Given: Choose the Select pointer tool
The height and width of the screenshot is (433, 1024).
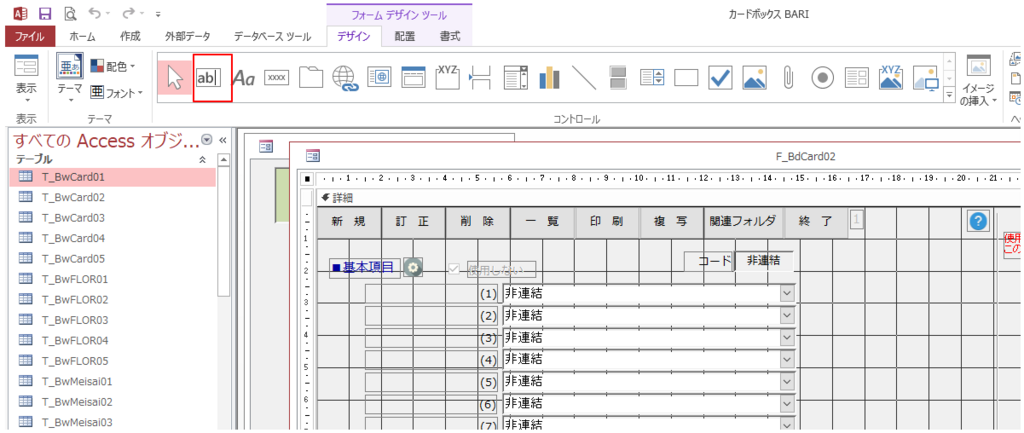Looking at the screenshot, I should coord(175,78).
